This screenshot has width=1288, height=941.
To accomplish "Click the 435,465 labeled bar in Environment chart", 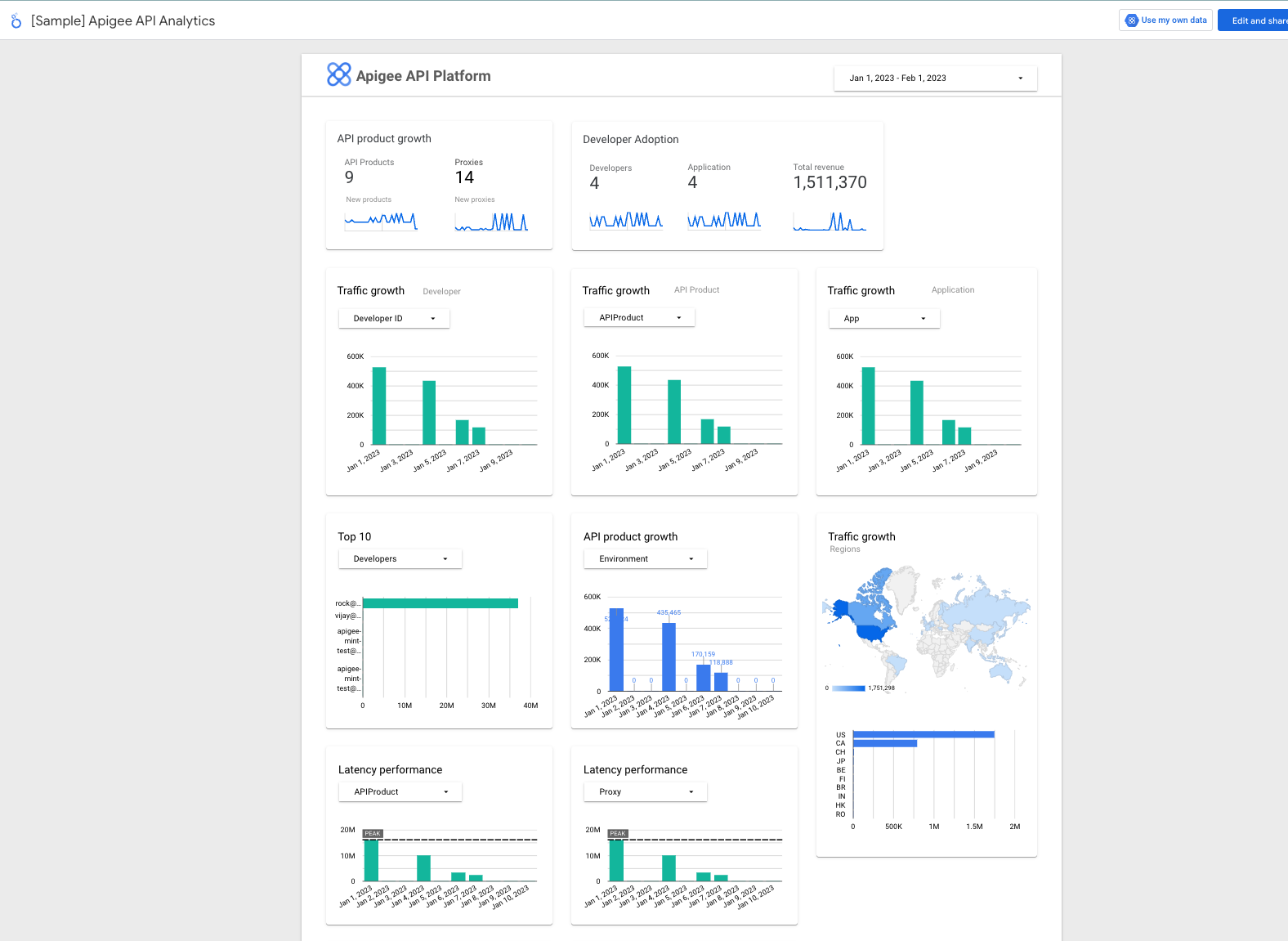I will point(669,657).
